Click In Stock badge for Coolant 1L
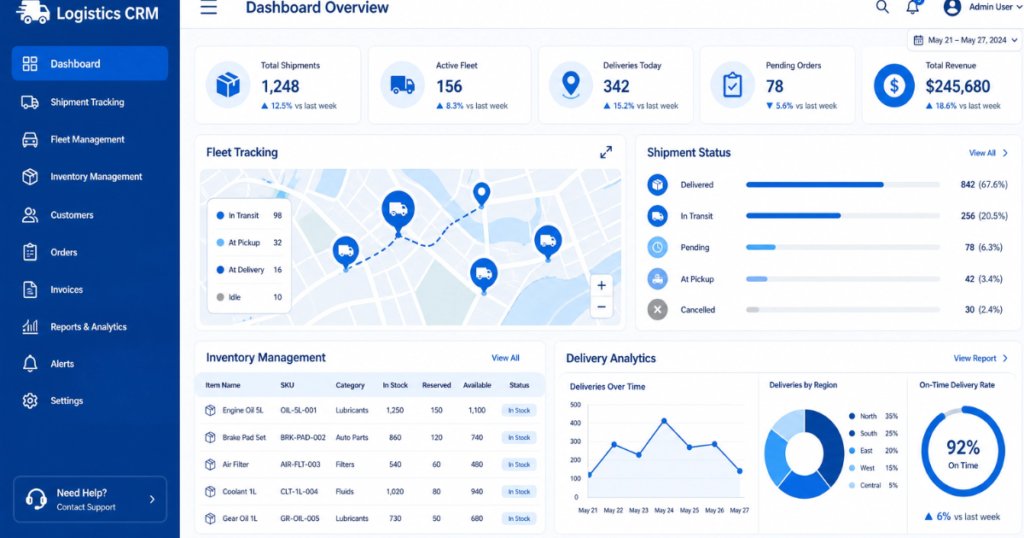This screenshot has width=1024, height=538. [519, 492]
